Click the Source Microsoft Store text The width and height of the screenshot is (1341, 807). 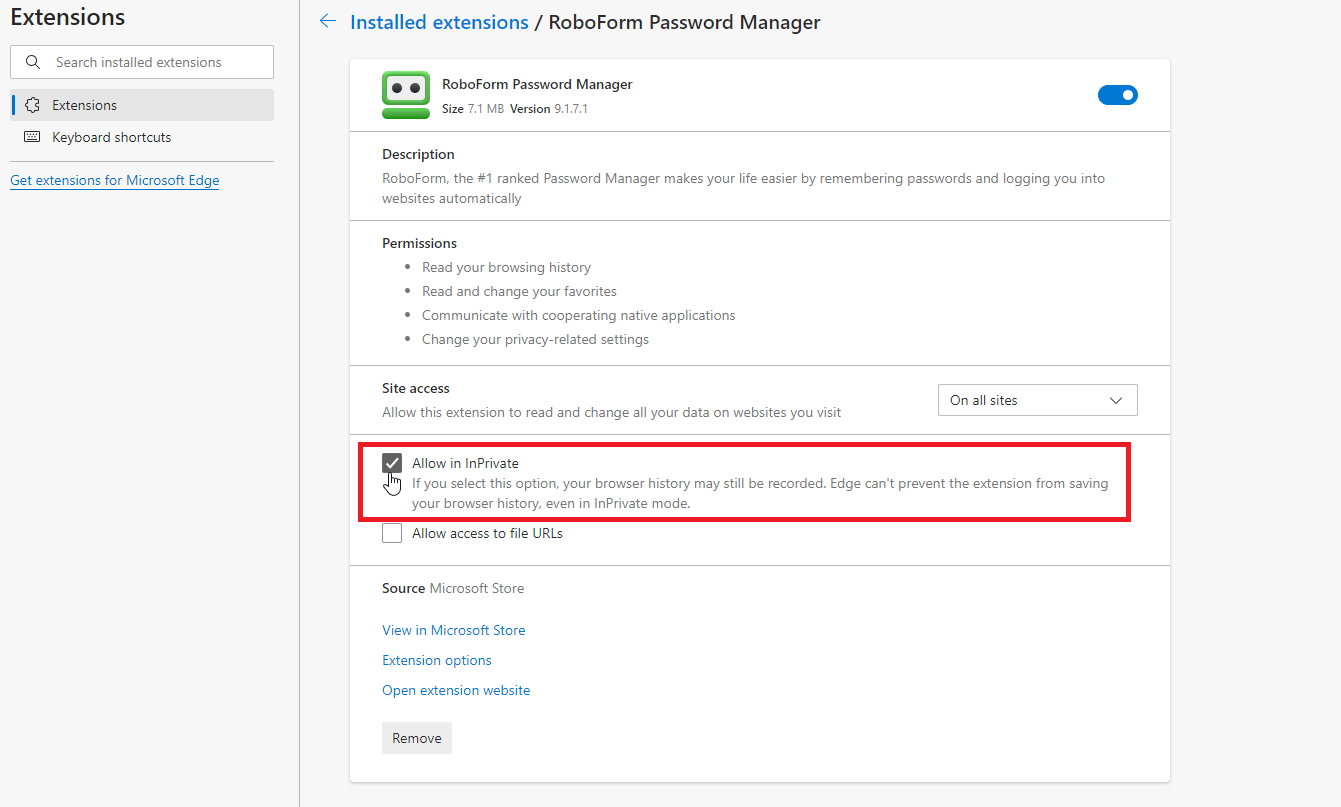(x=453, y=588)
